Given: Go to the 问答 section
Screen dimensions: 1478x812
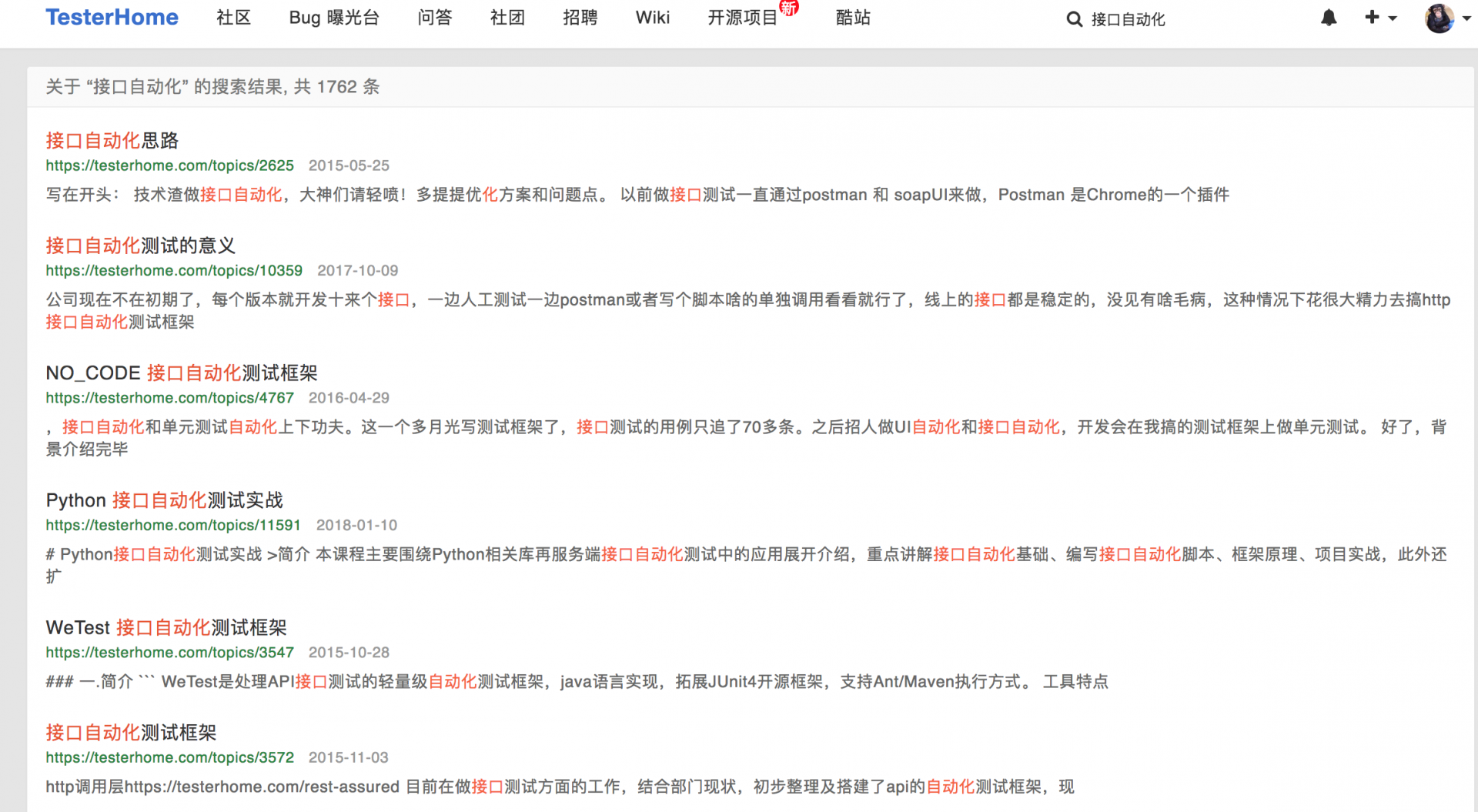Looking at the screenshot, I should (435, 18).
